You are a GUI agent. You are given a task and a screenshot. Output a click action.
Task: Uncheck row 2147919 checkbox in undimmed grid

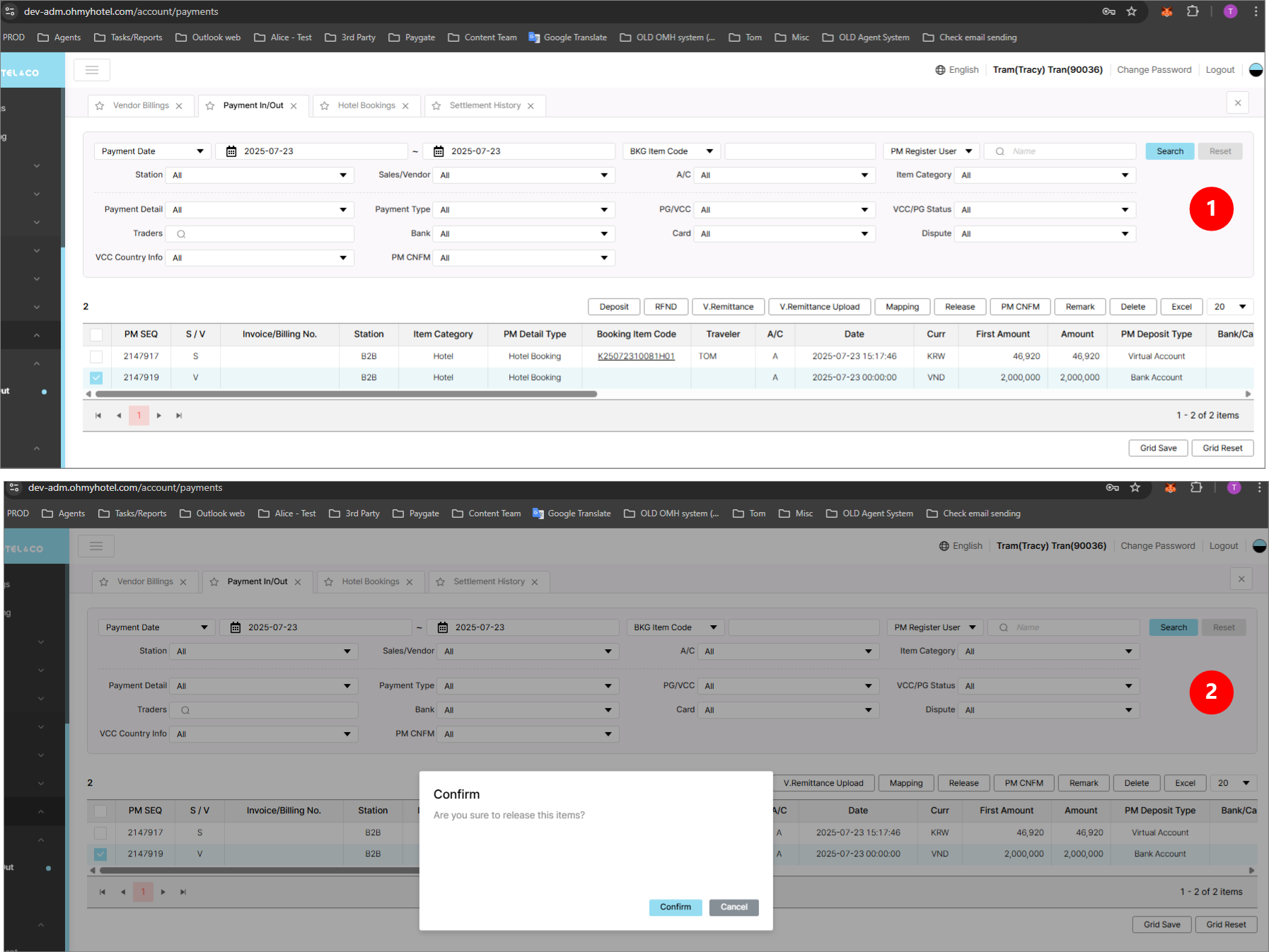tap(96, 378)
